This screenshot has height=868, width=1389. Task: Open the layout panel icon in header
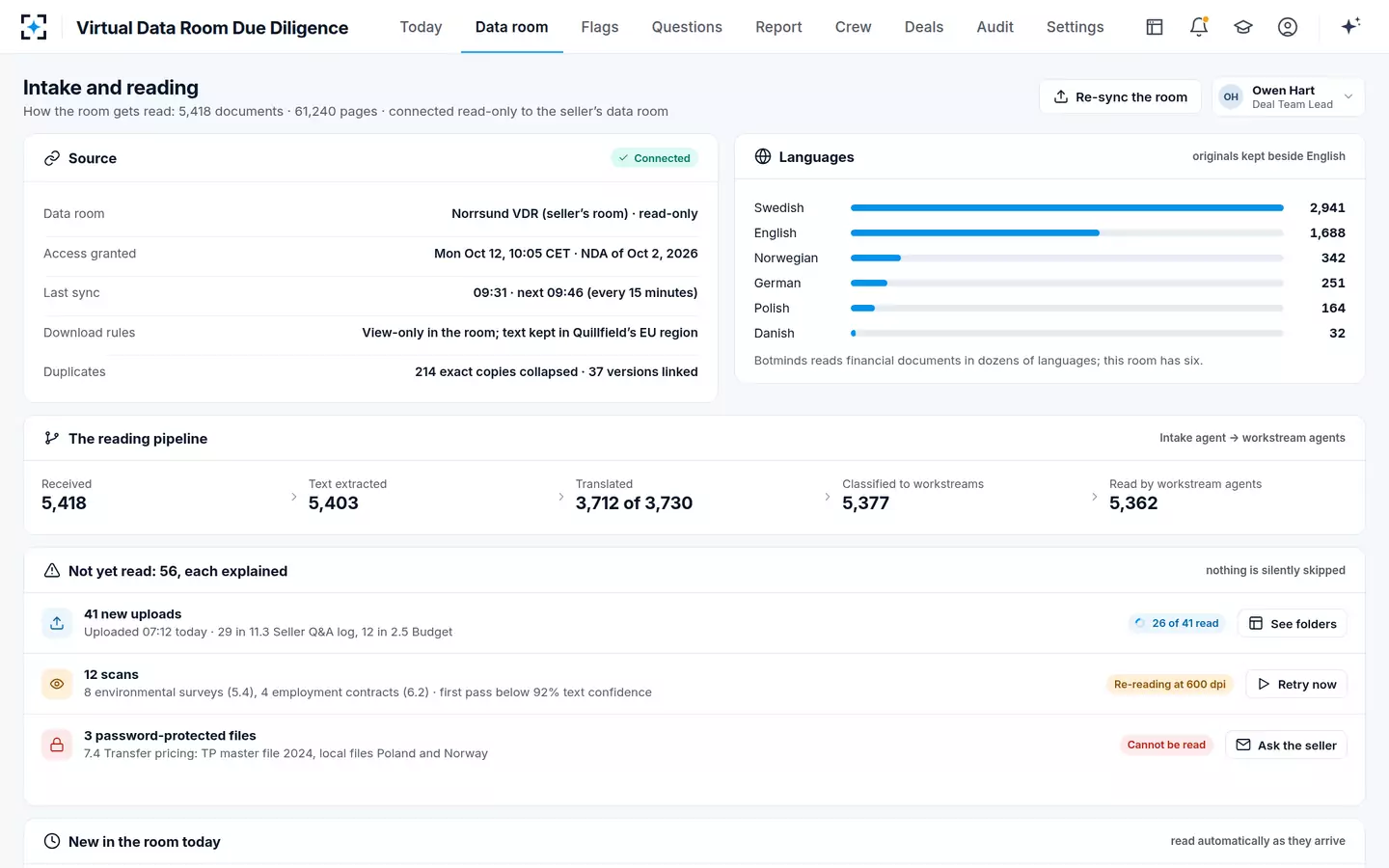coord(1155,27)
